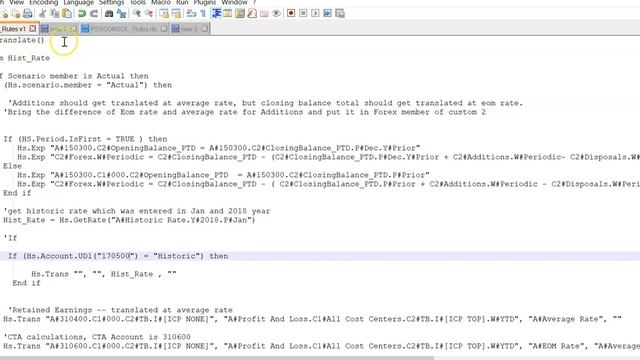The height and width of the screenshot is (360, 640).
Task: Click the Copy toolbar icon
Action: point(54,13)
